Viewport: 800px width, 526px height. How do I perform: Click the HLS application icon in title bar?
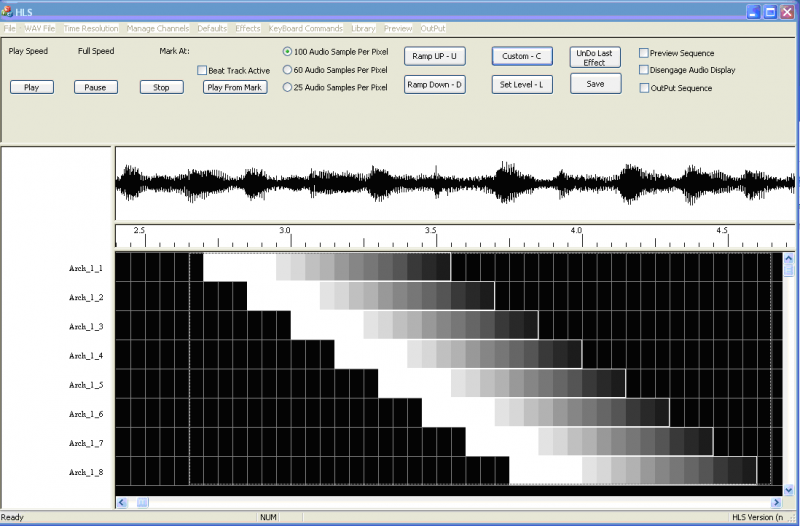pyautogui.click(x=8, y=11)
